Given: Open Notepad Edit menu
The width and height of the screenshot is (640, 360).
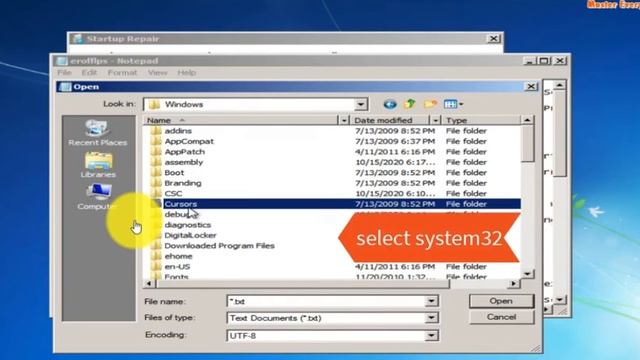Looking at the screenshot, I should tap(89, 73).
